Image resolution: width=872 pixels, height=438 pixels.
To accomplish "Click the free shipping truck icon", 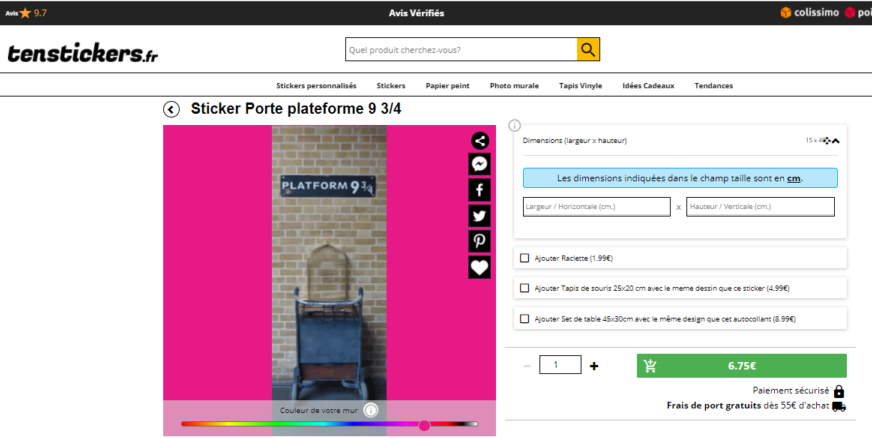I will 839,406.
